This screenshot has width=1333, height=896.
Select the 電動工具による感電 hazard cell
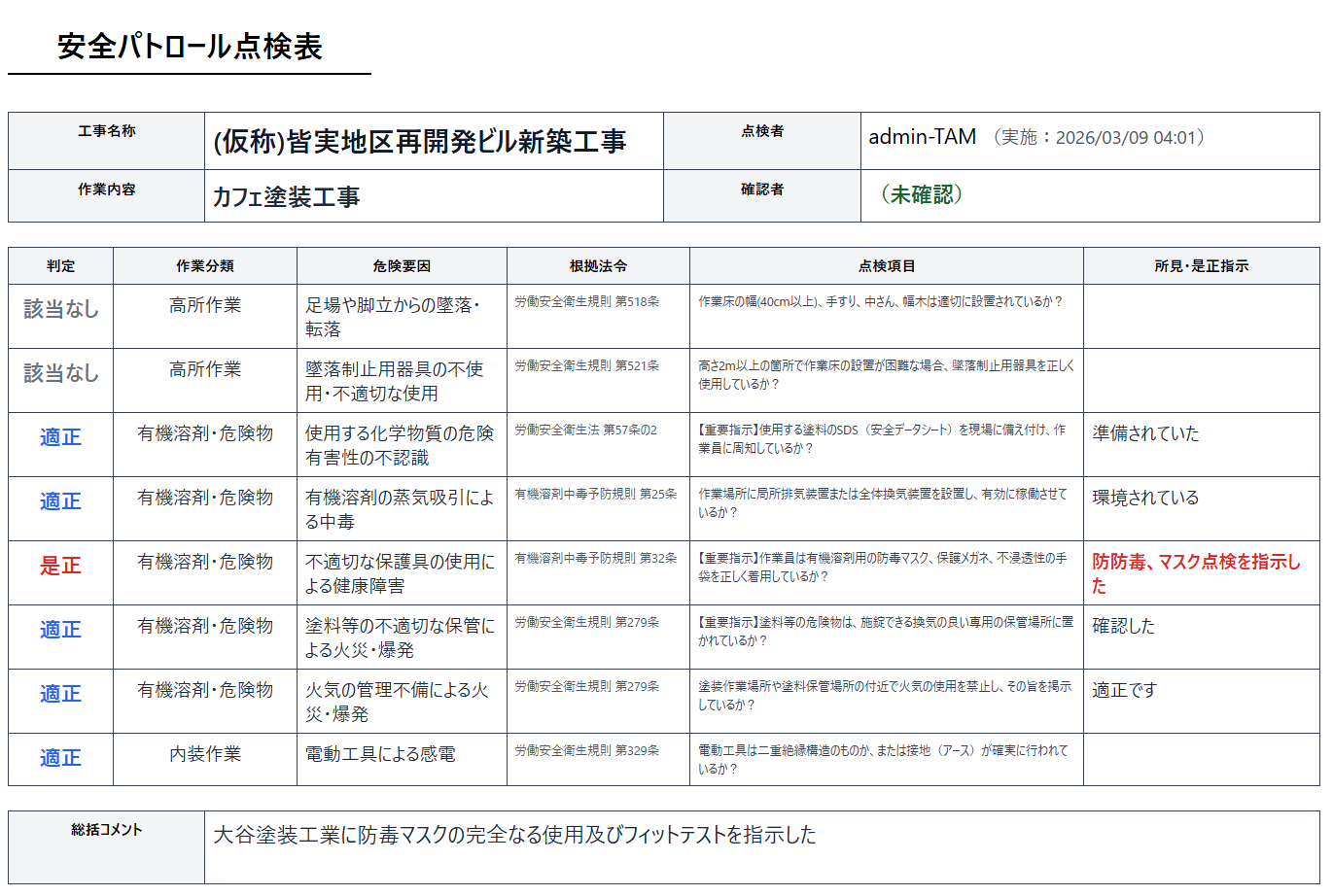coord(380,754)
